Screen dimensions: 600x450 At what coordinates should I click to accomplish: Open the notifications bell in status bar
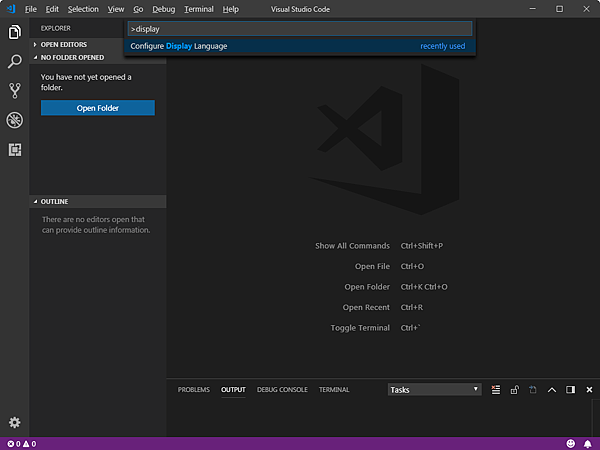[x=588, y=443]
